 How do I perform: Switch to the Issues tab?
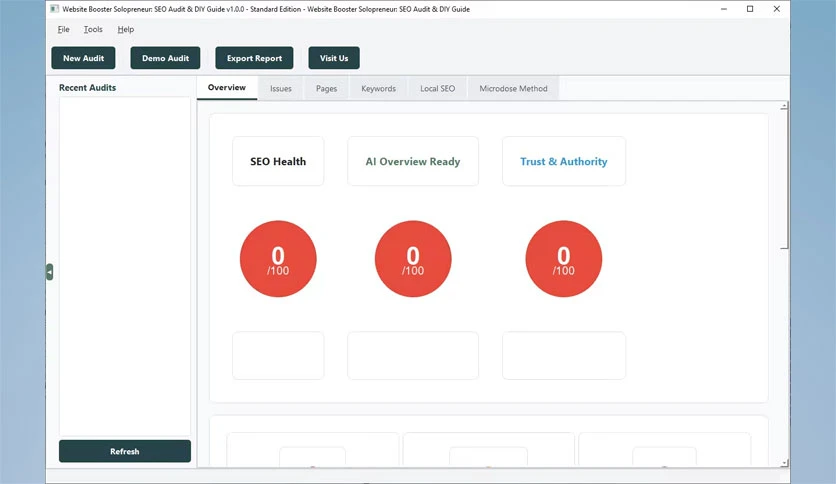280,88
